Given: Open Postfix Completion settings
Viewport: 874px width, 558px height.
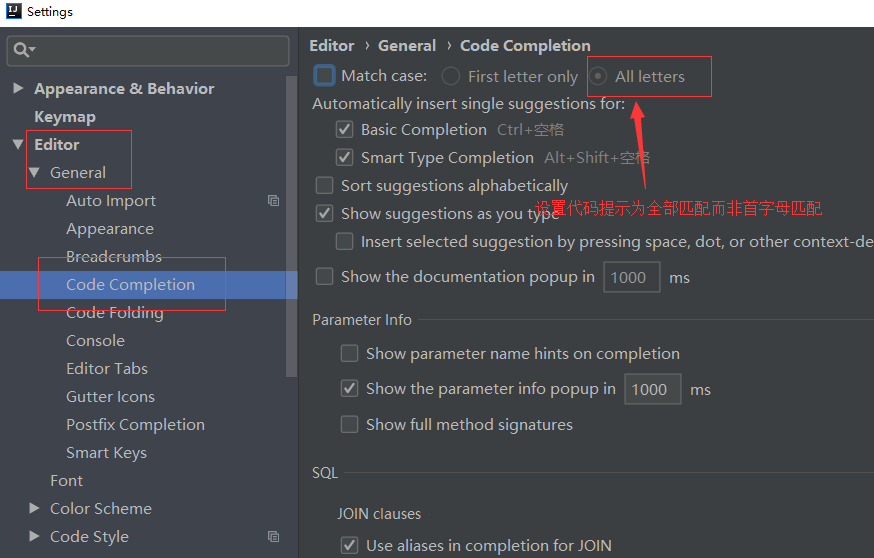Looking at the screenshot, I should click(135, 424).
